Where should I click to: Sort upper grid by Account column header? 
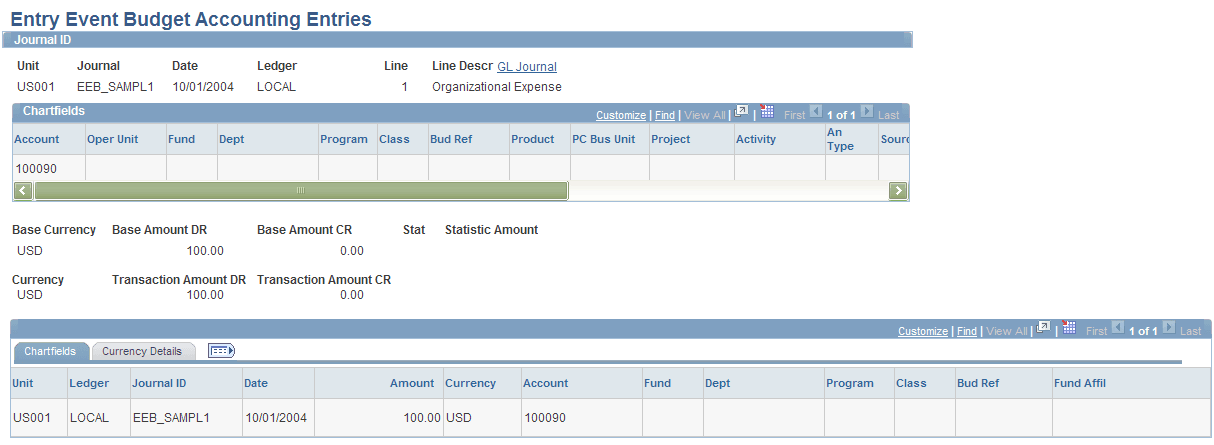point(37,139)
